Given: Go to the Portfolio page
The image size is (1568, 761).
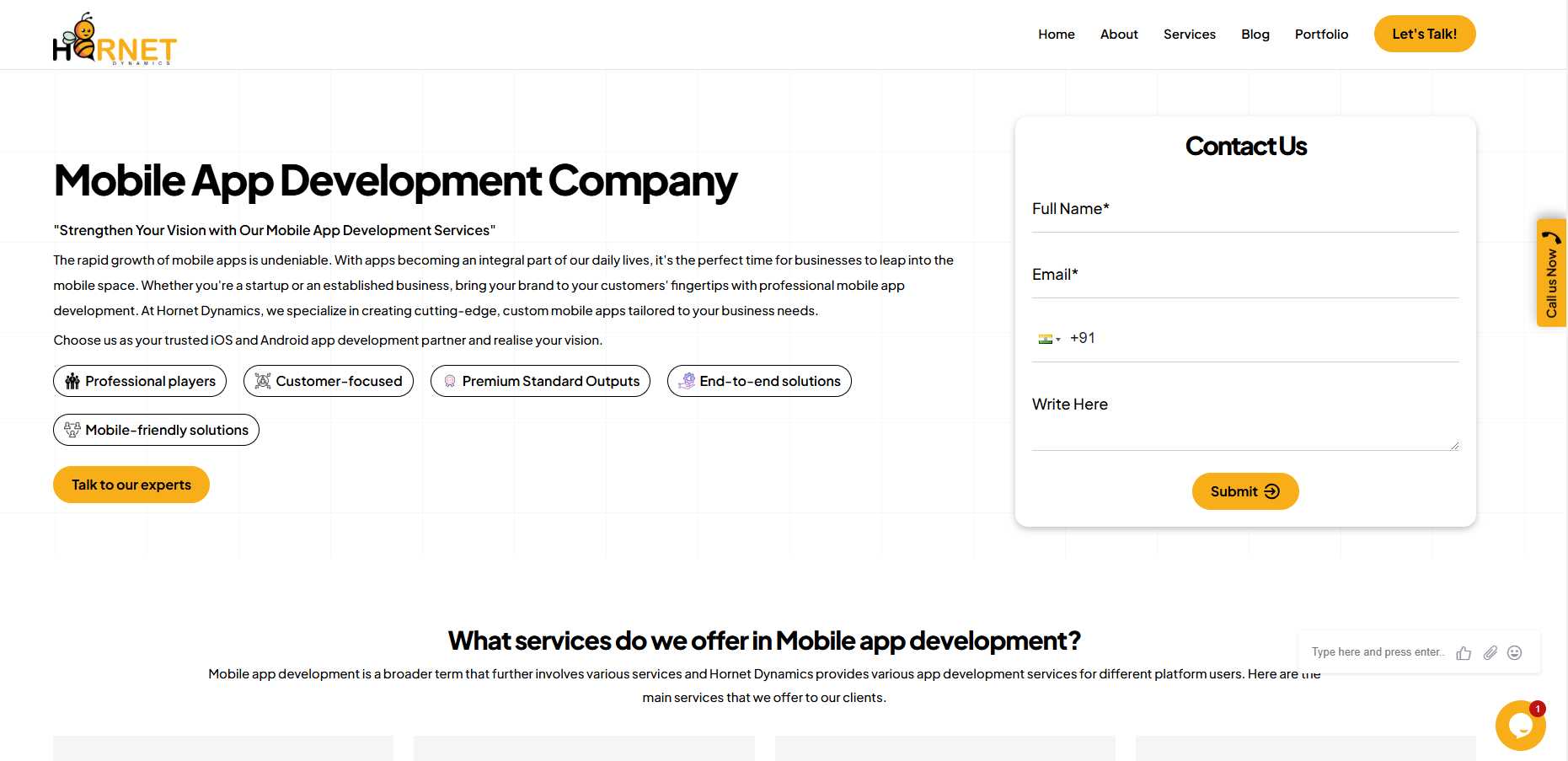Looking at the screenshot, I should click(x=1321, y=35).
